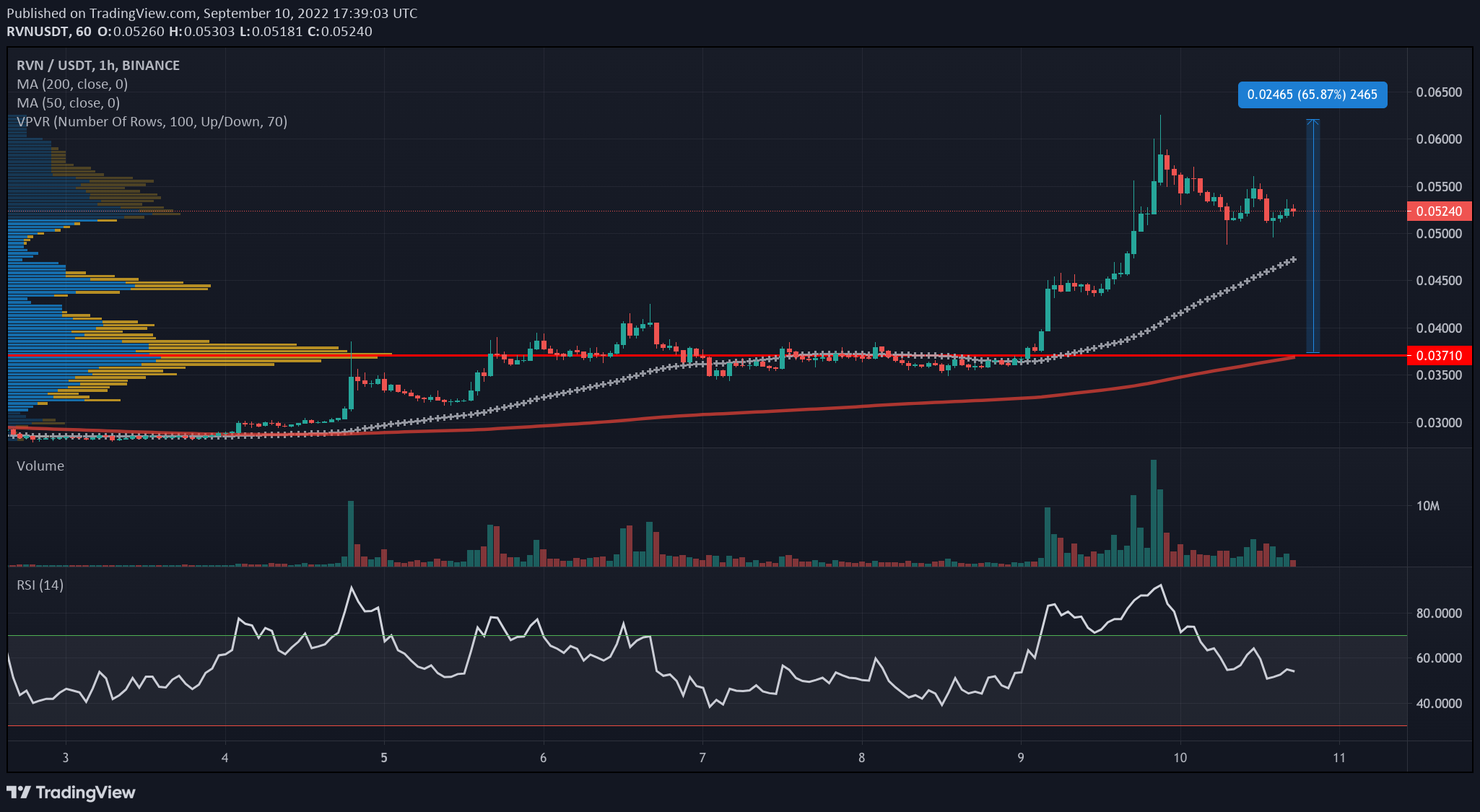Image resolution: width=1480 pixels, height=812 pixels.
Task: Click the RSI (14) pane label
Action: 40,585
